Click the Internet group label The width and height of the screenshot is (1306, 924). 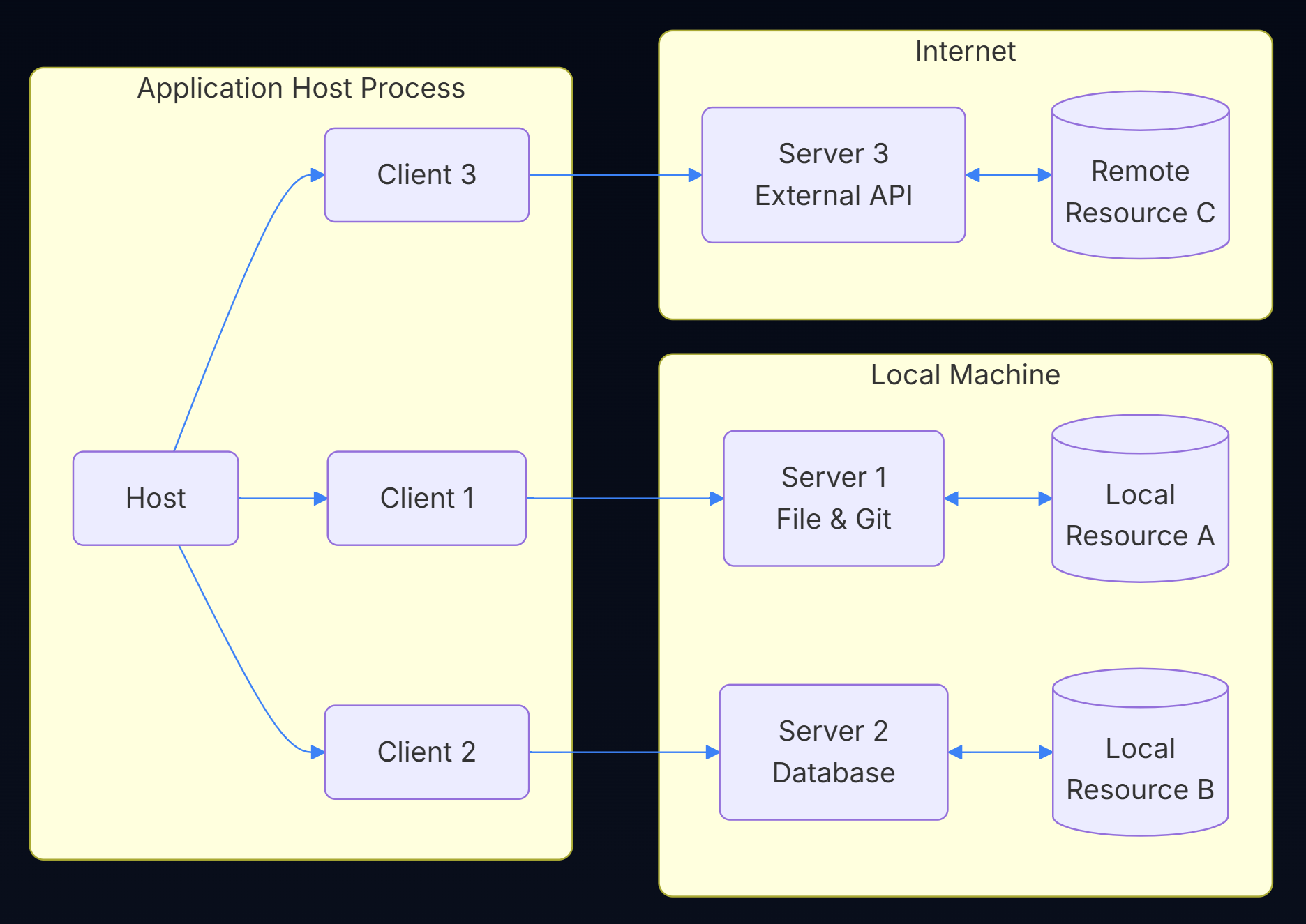(966, 51)
